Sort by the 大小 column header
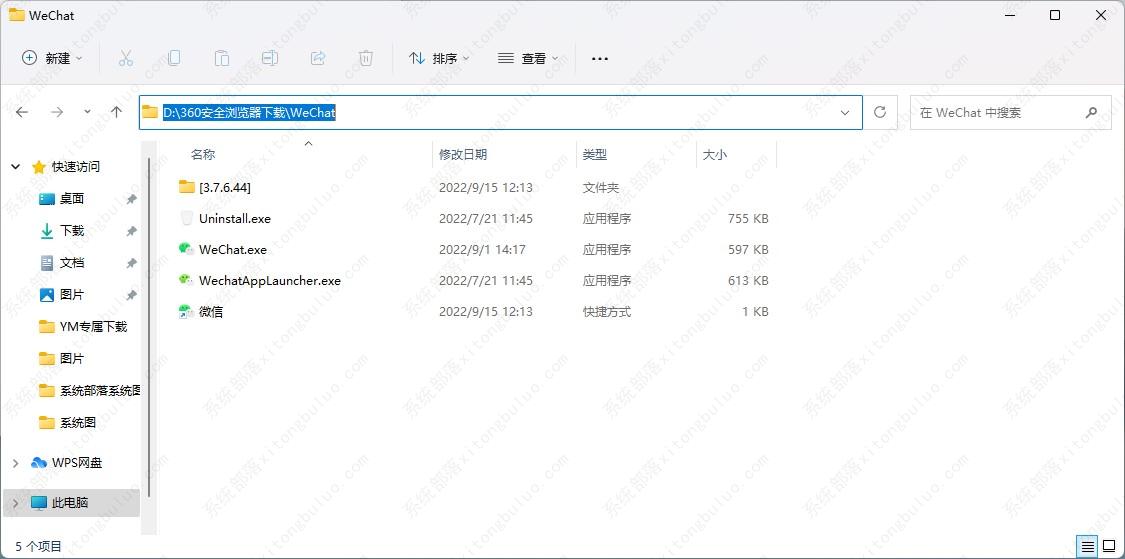 (715, 154)
